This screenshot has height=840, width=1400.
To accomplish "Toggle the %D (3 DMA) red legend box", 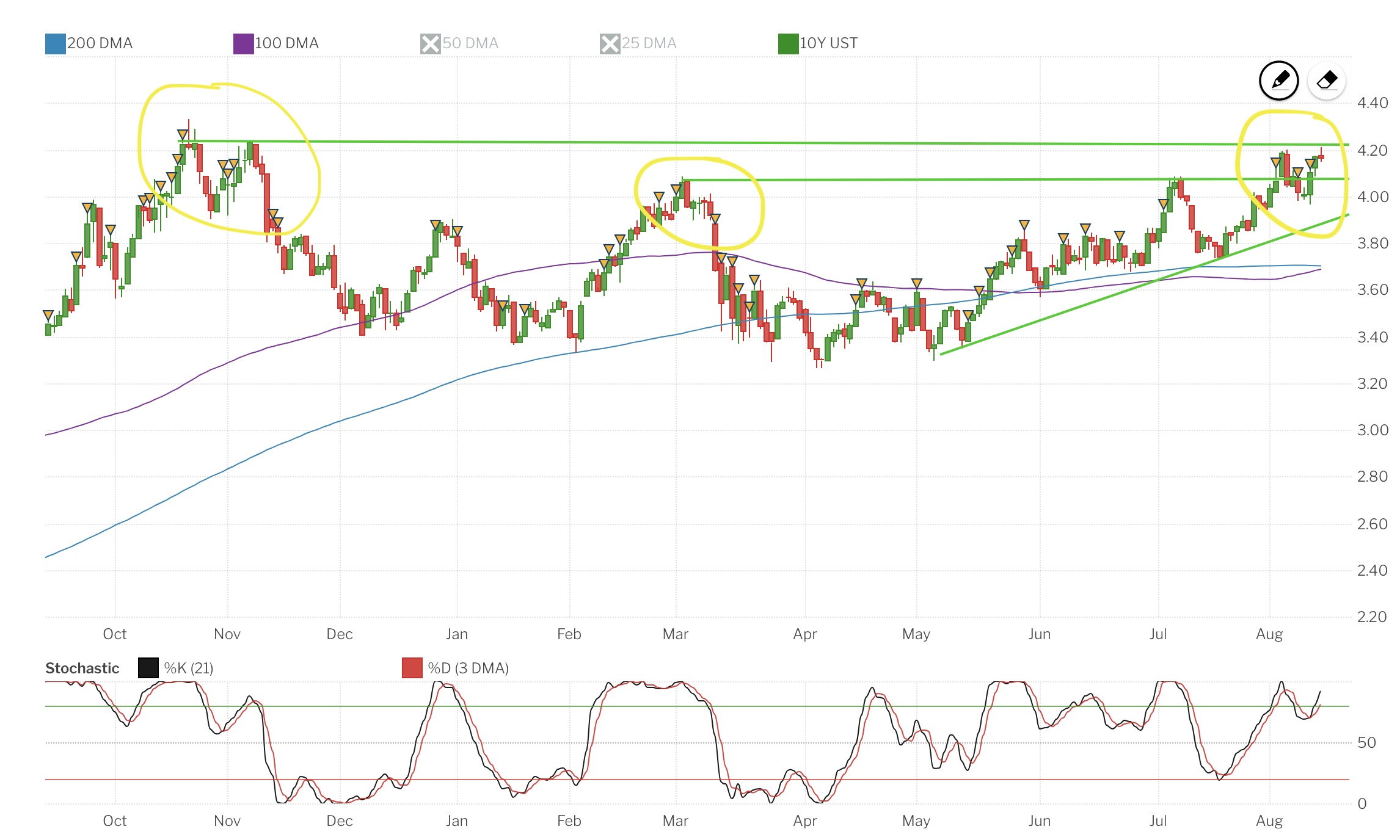I will click(x=412, y=668).
